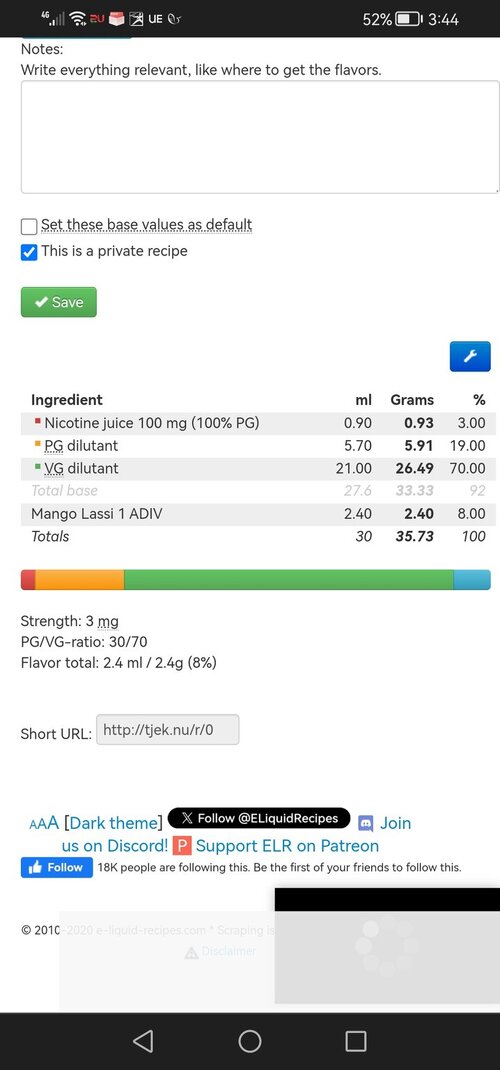The width and height of the screenshot is (500, 1070).
Task: Click the green VG segment of ratio bar
Action: 289,579
